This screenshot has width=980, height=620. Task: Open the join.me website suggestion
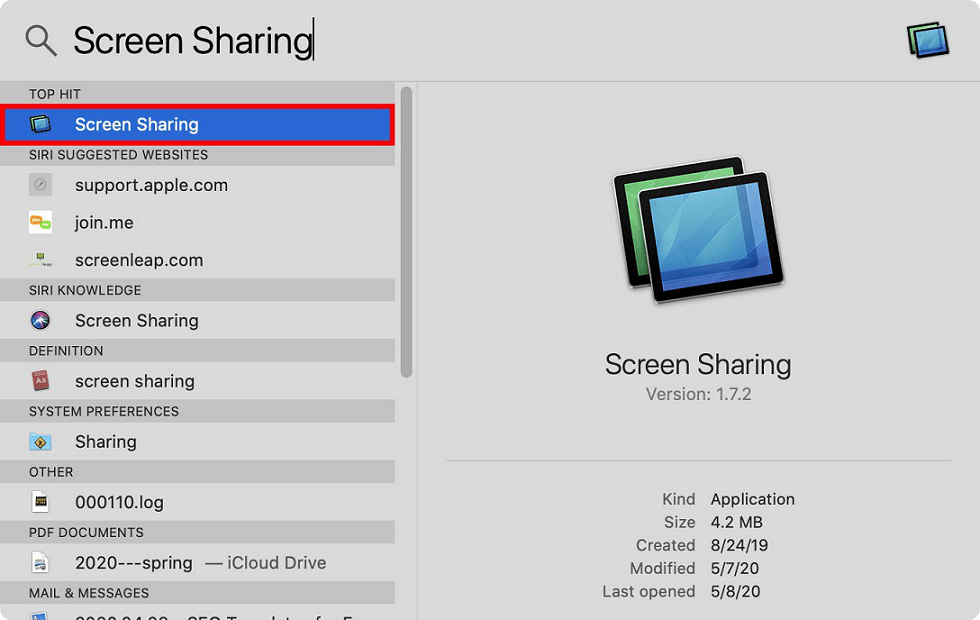104,223
